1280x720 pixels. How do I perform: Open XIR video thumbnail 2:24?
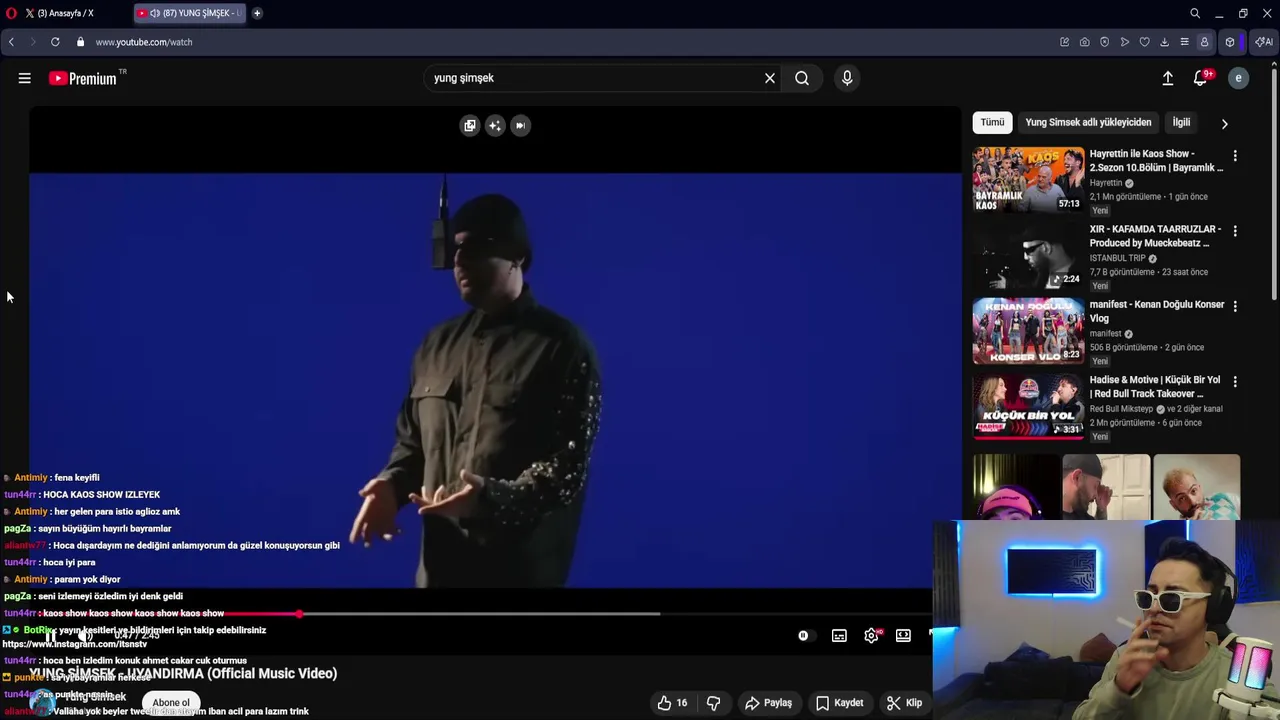tap(1028, 255)
